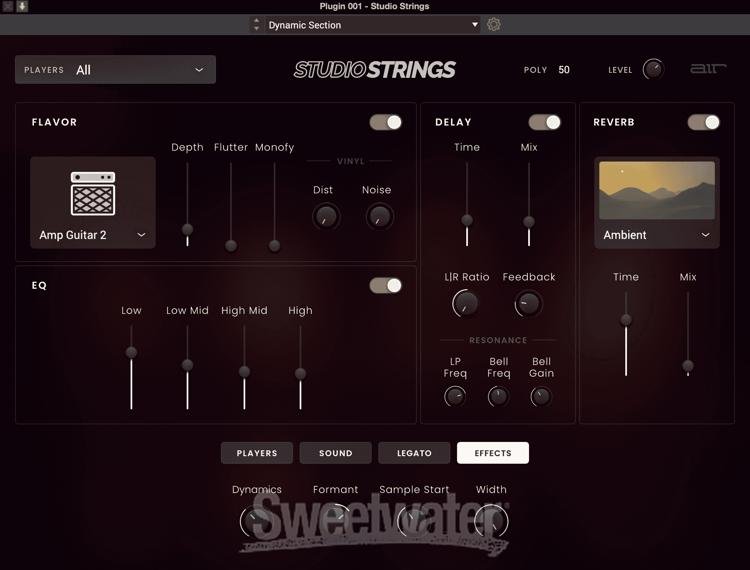Click the EQ Low slider handle
Viewport: 750px width, 570px height.
[131, 352]
